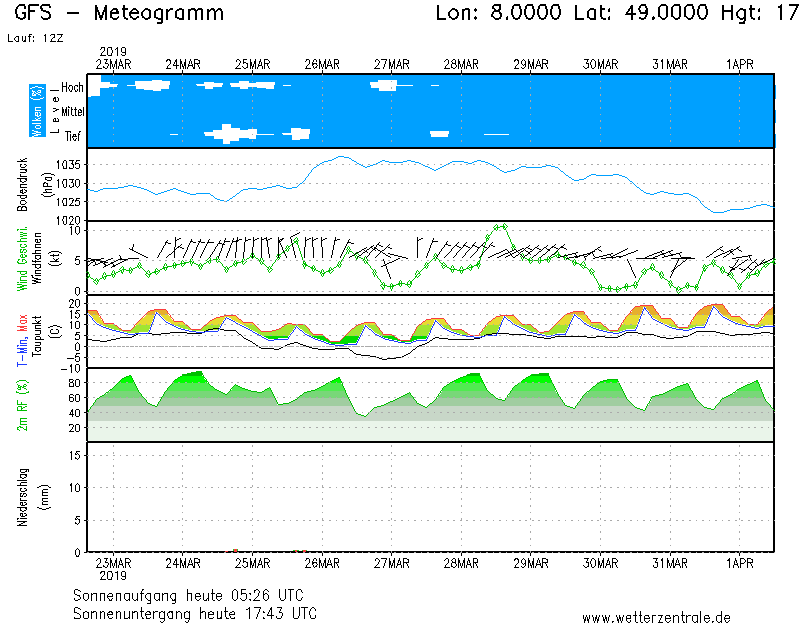This screenshot has height=625, width=800.
Task: Click the 26MAR marker on upper date axis
Action: click(322, 64)
